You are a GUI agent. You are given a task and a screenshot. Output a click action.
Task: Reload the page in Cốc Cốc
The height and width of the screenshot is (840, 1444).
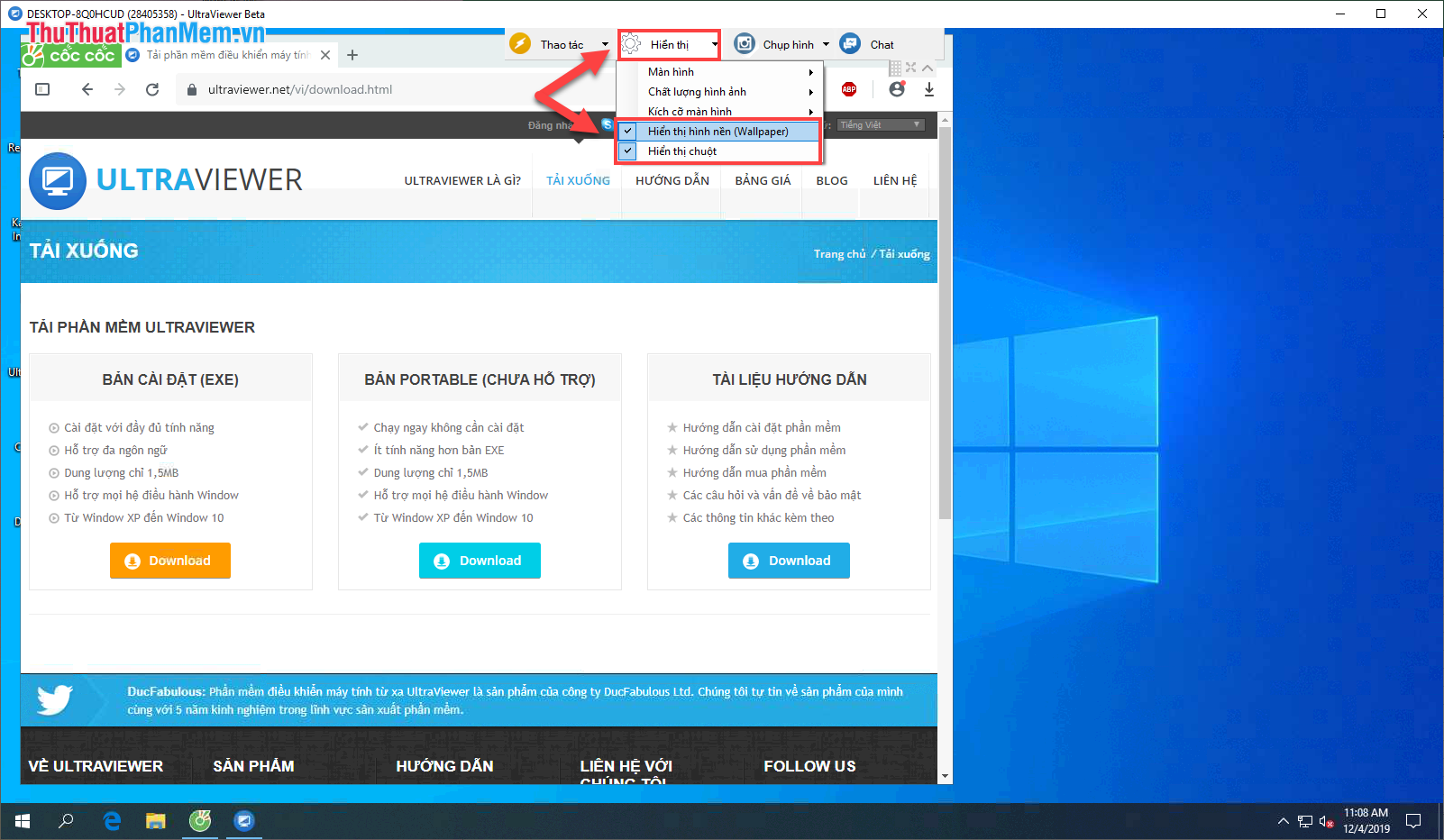152,89
